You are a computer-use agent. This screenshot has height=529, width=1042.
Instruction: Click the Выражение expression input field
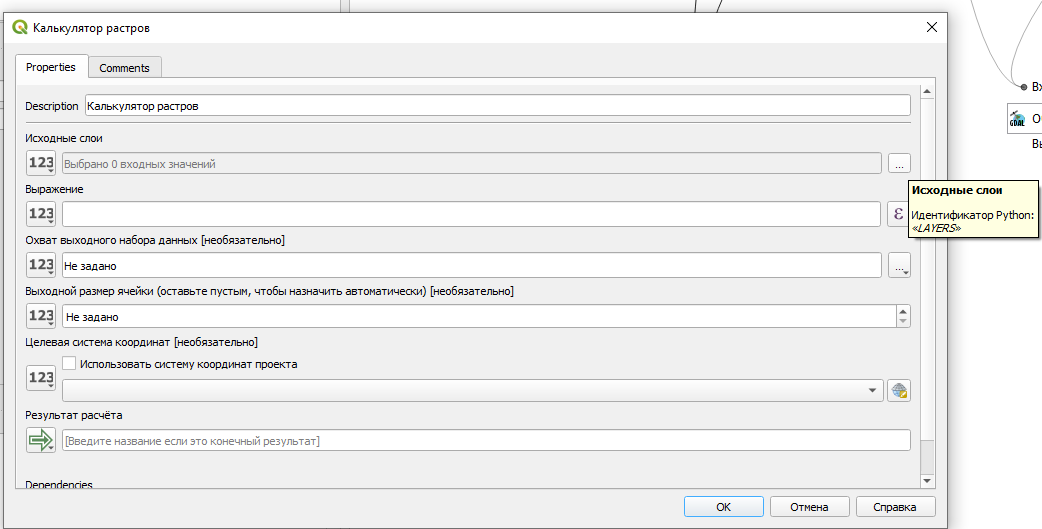472,214
